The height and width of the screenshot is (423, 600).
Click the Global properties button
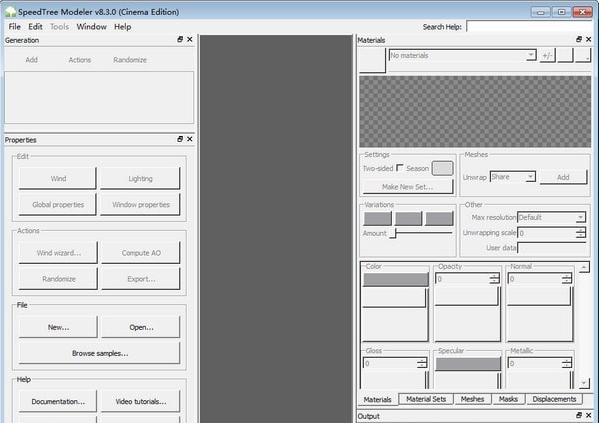click(58, 204)
